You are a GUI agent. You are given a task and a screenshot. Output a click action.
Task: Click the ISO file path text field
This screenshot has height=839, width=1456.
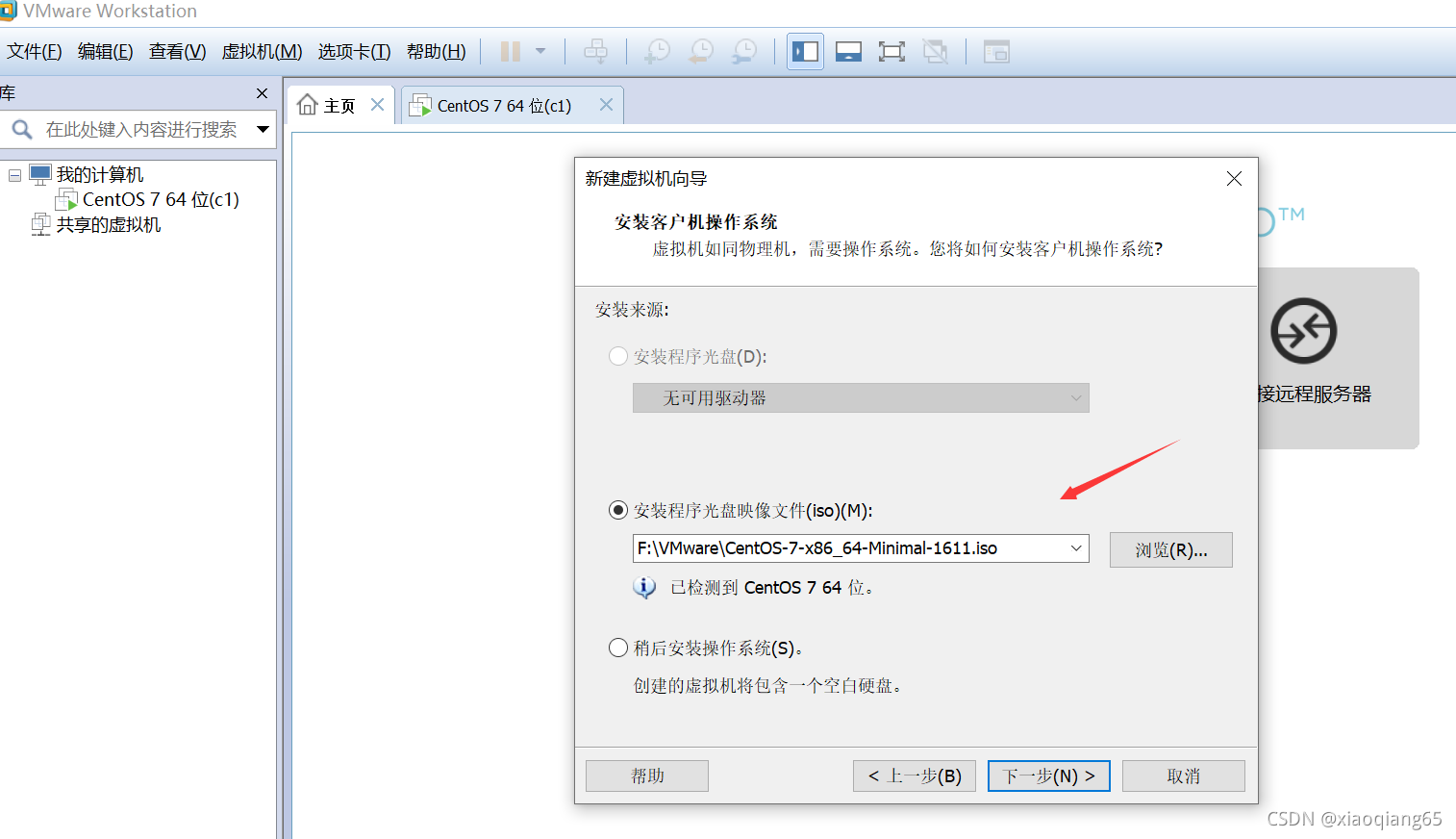[849, 548]
